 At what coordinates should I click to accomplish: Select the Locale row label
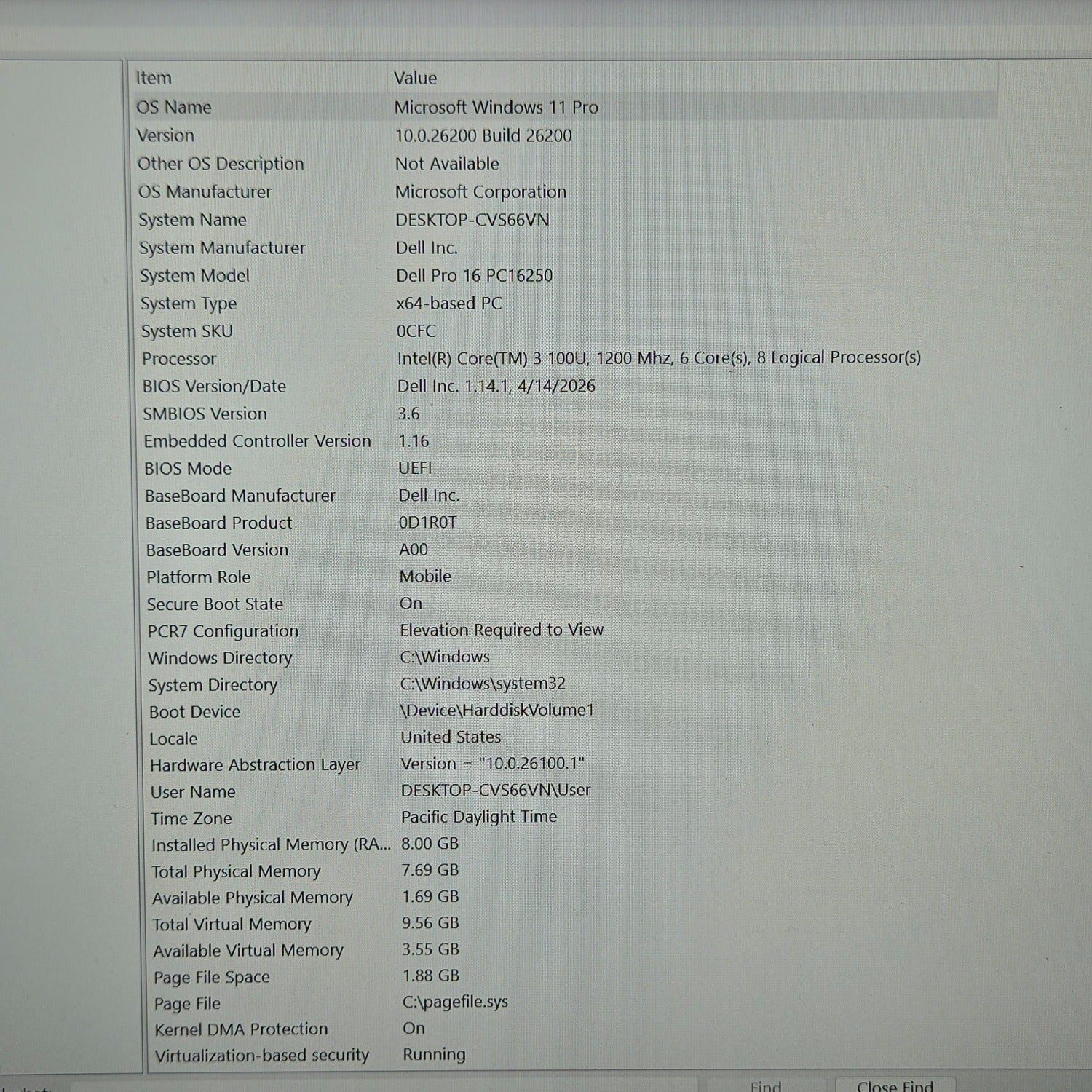173,739
